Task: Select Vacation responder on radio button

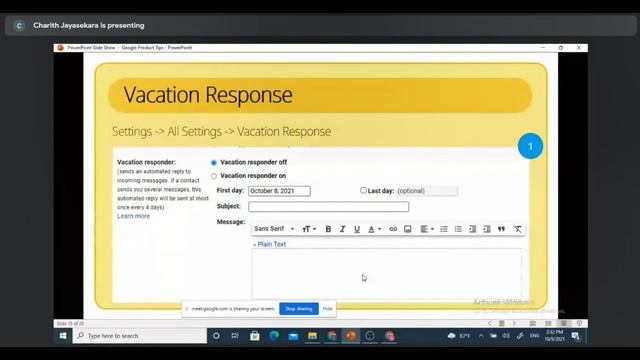Action: click(214, 176)
